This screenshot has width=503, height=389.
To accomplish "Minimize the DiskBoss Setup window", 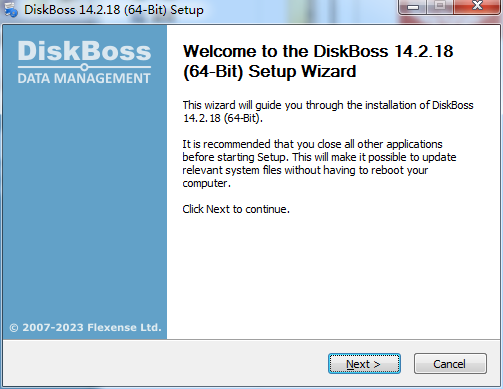I will pos(413,7).
